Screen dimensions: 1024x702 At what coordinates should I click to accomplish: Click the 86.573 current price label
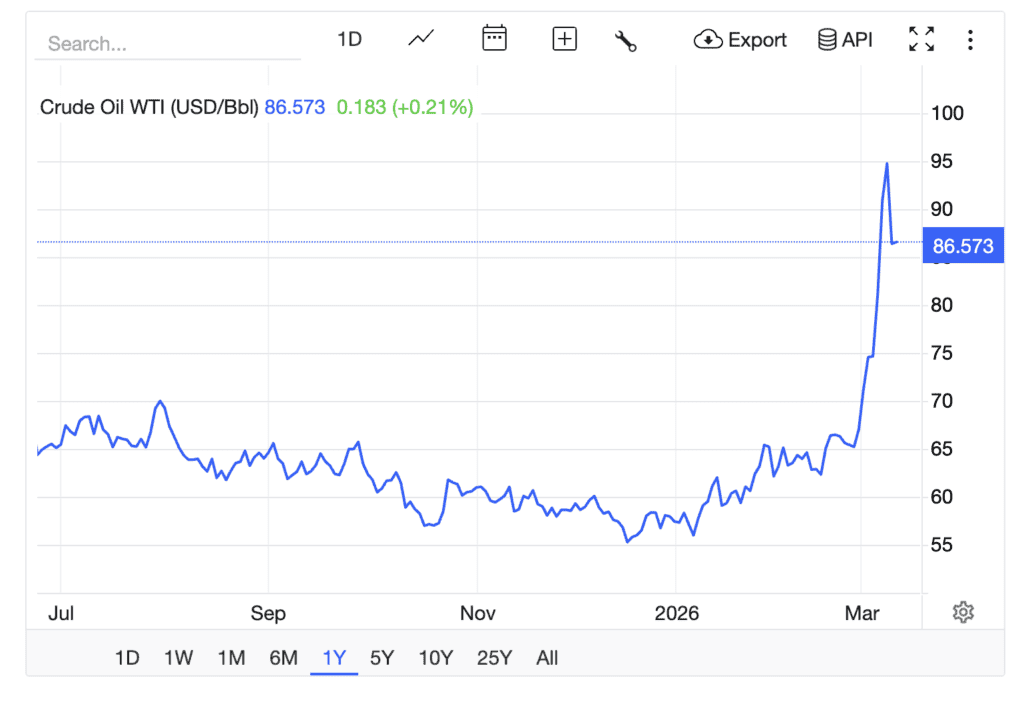coord(962,246)
